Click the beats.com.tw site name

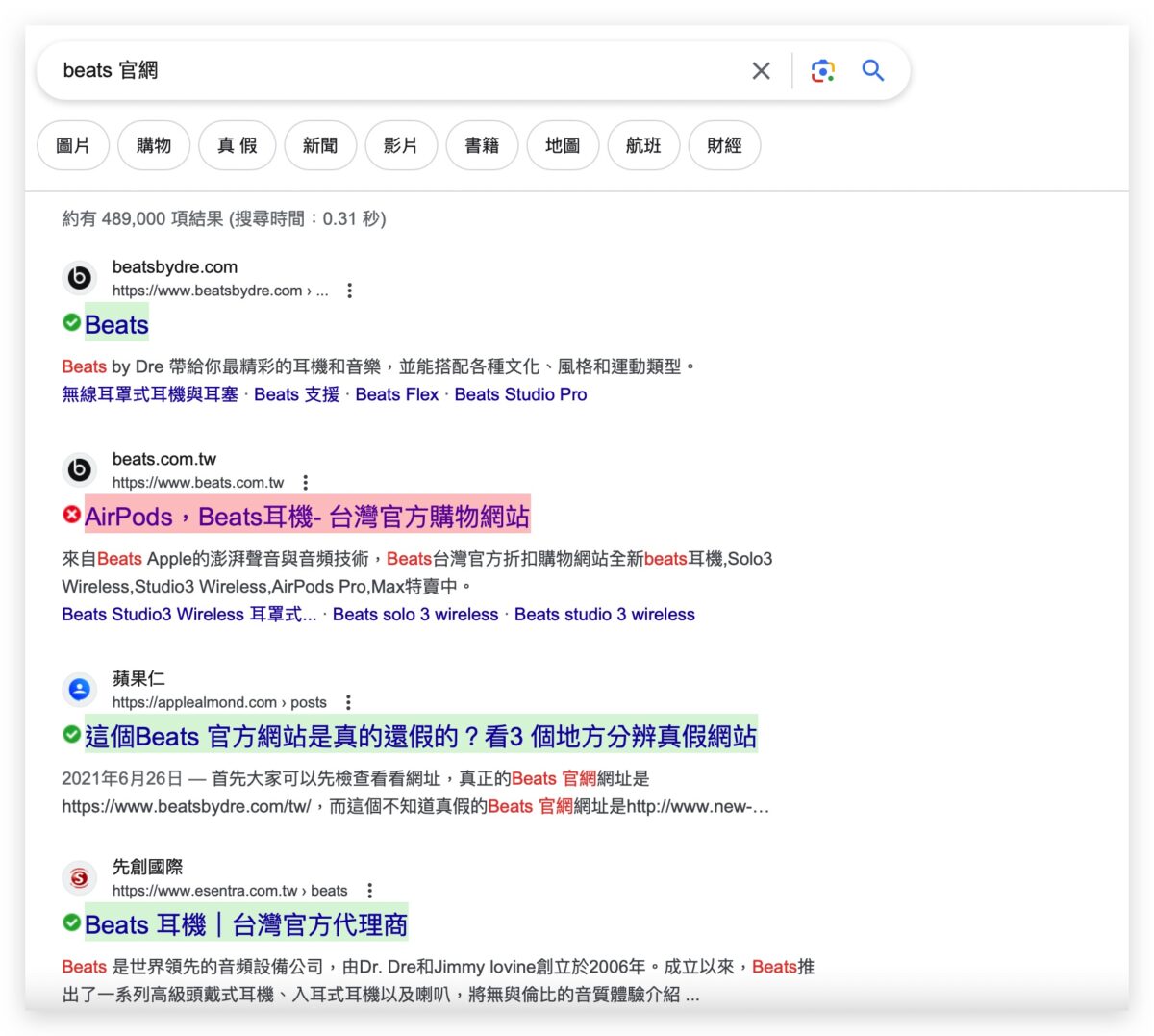[164, 459]
